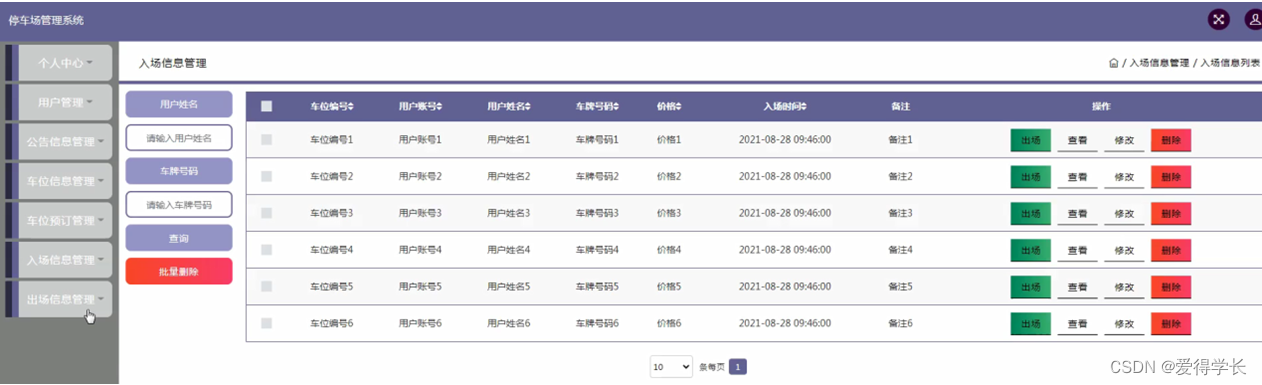This screenshot has height=385, width=1262.
Task: Focus the 请输入用户姓名 input field
Action: click(179, 138)
